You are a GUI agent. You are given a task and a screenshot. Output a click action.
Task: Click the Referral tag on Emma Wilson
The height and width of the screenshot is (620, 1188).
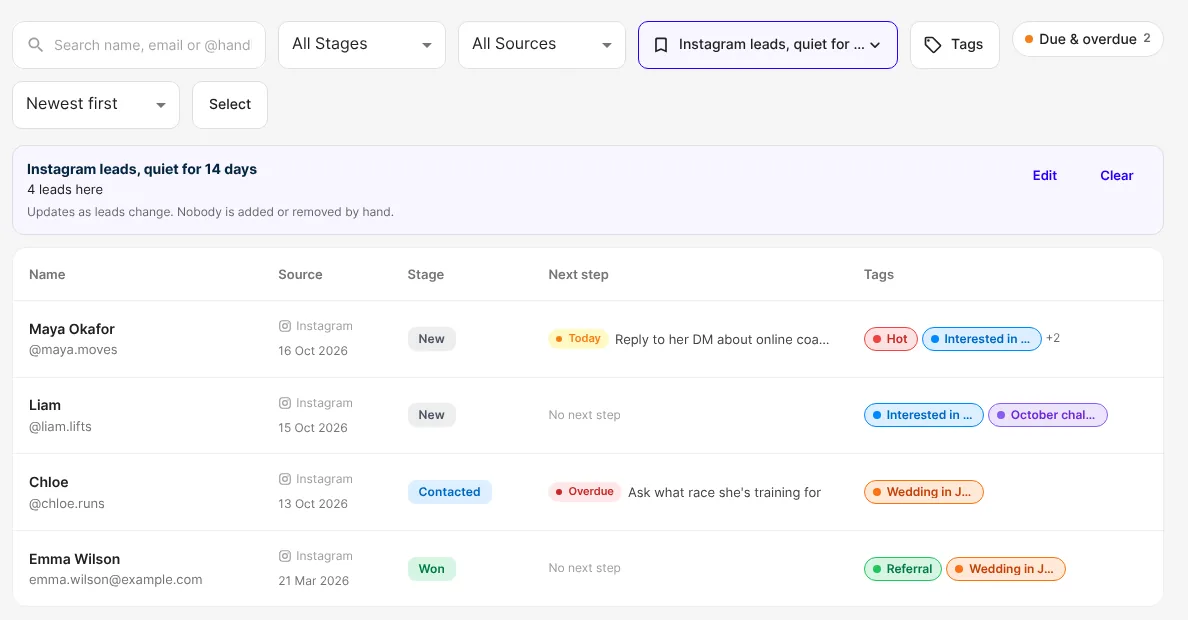click(903, 568)
